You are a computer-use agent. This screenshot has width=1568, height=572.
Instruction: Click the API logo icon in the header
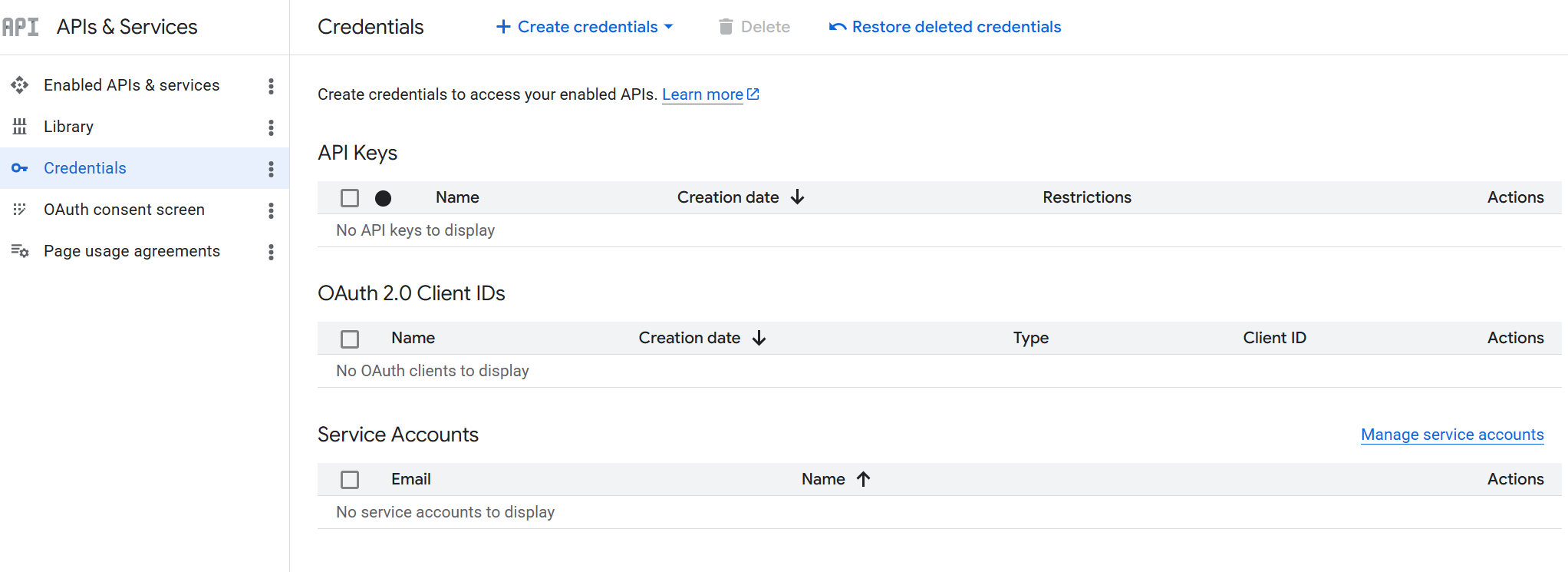coord(20,27)
